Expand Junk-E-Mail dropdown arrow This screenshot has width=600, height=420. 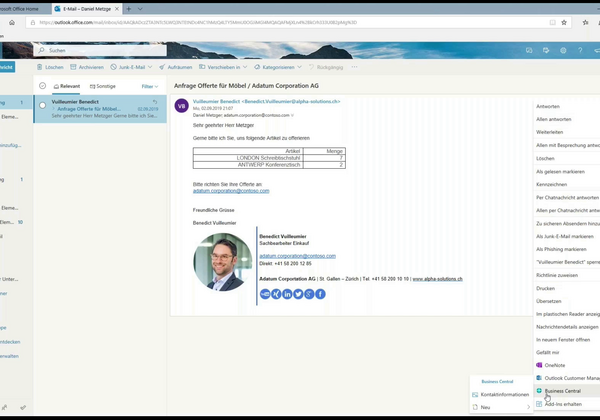(150, 67)
